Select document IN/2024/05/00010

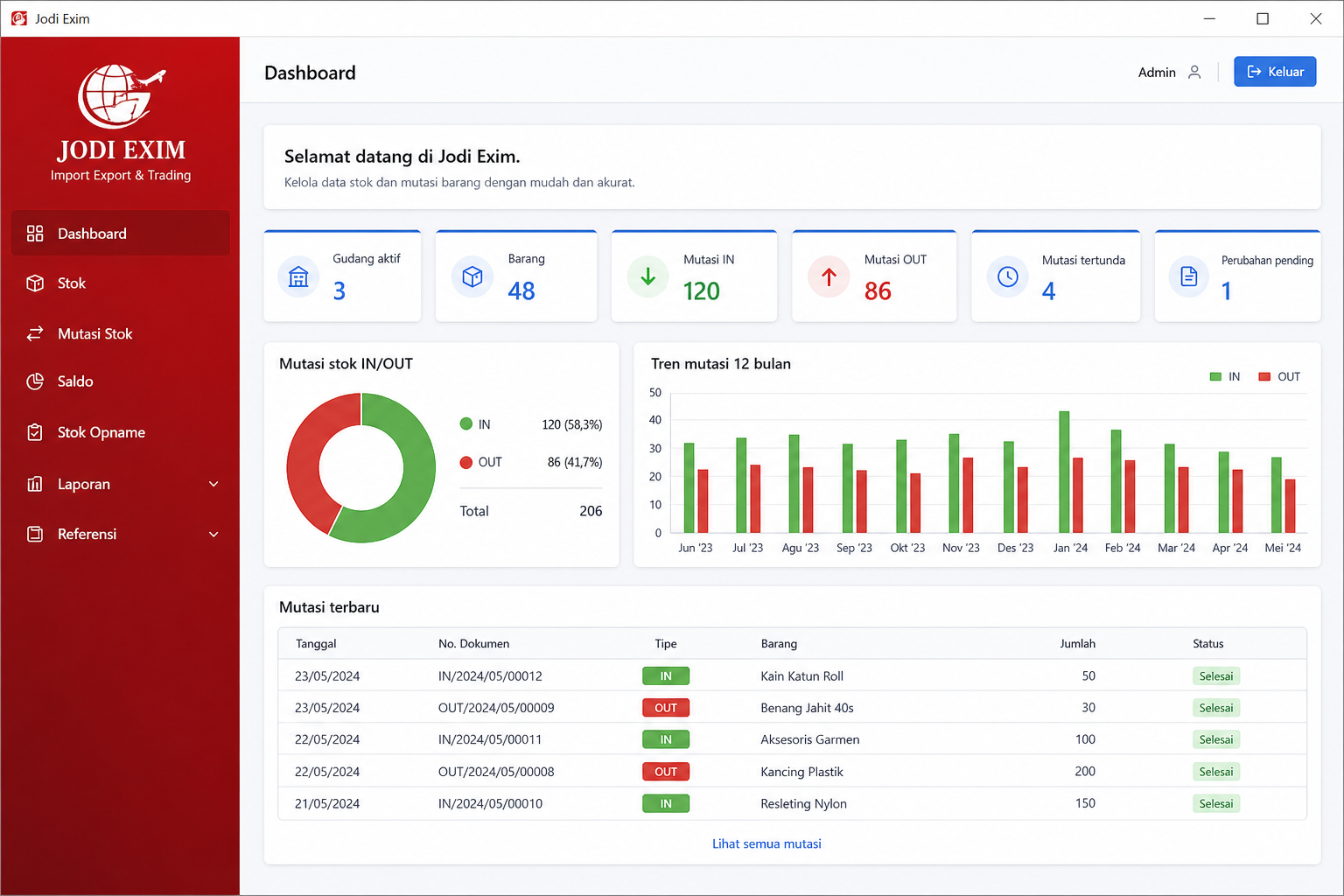coord(490,803)
